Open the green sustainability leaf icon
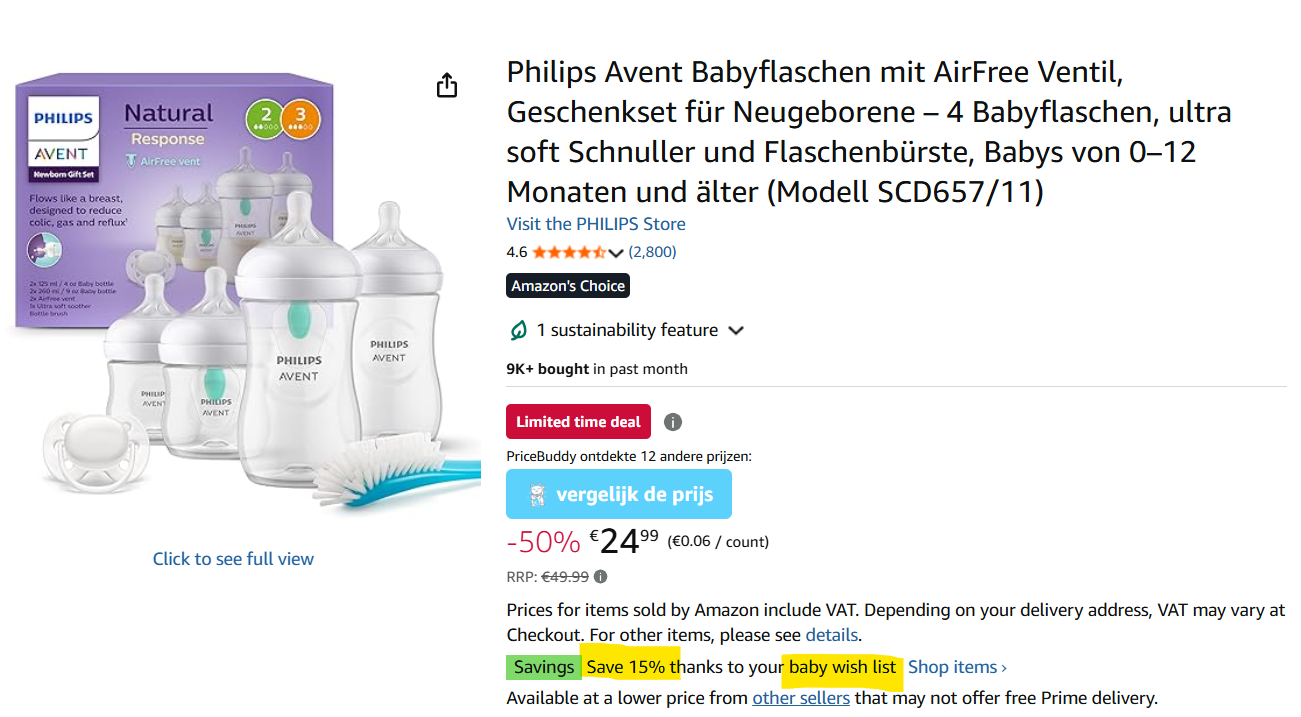This screenshot has height=717, width=1301. [519, 329]
